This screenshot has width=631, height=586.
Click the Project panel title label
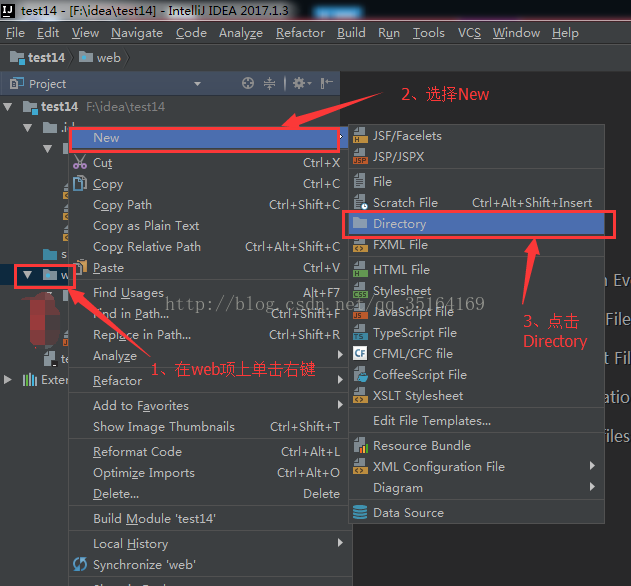[x=47, y=84]
